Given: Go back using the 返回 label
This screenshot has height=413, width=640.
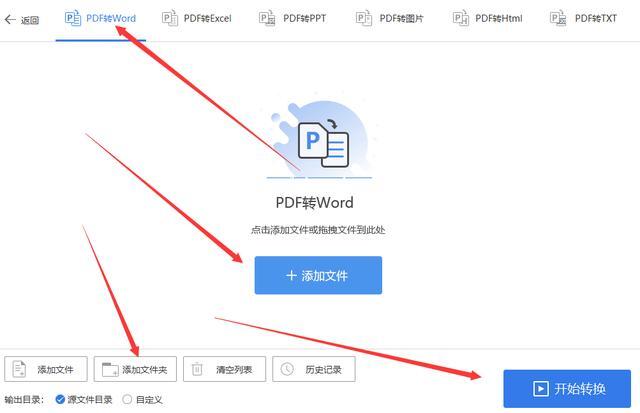Looking at the screenshot, I should (x=30, y=20).
